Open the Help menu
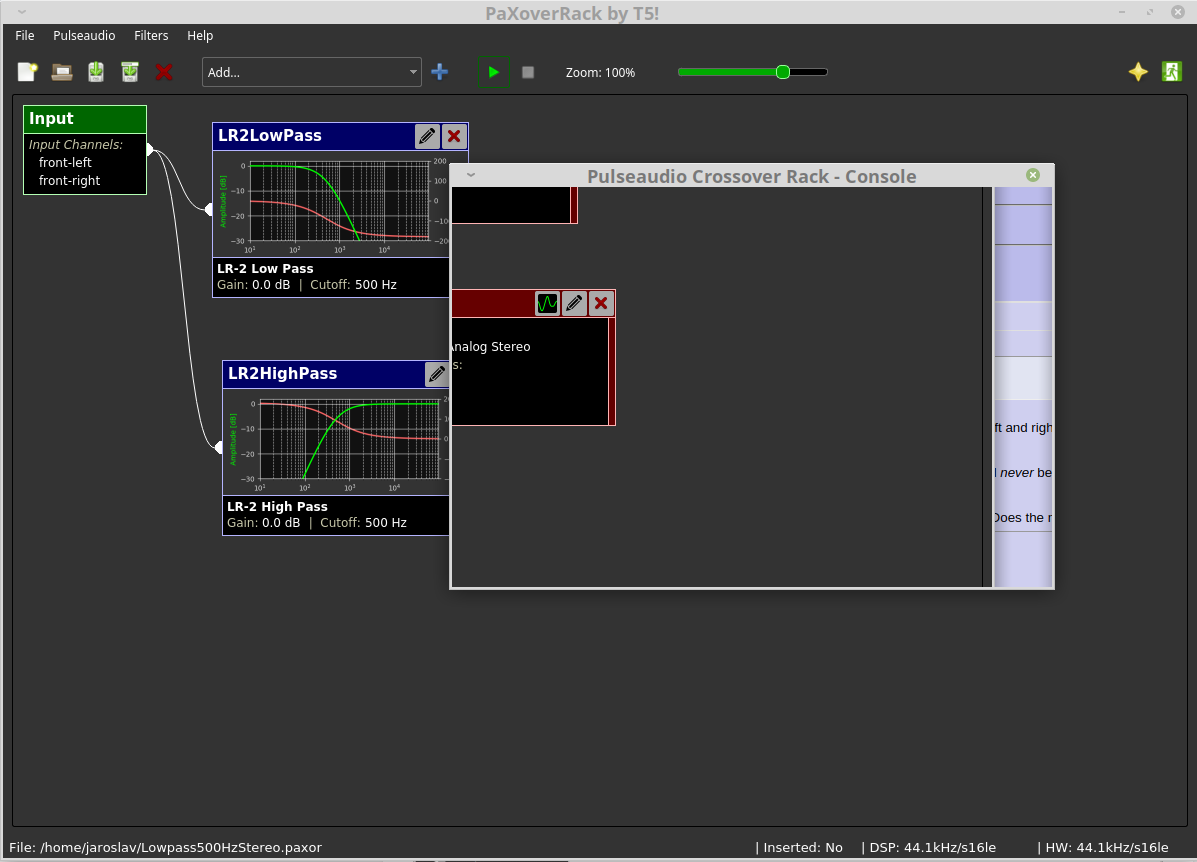This screenshot has width=1197, height=862. click(200, 36)
